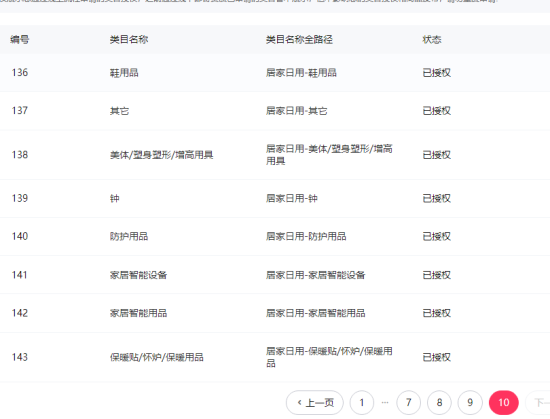Click the next page button (下一页)
Image resolution: width=550 pixels, height=419 pixels.
[538, 403]
